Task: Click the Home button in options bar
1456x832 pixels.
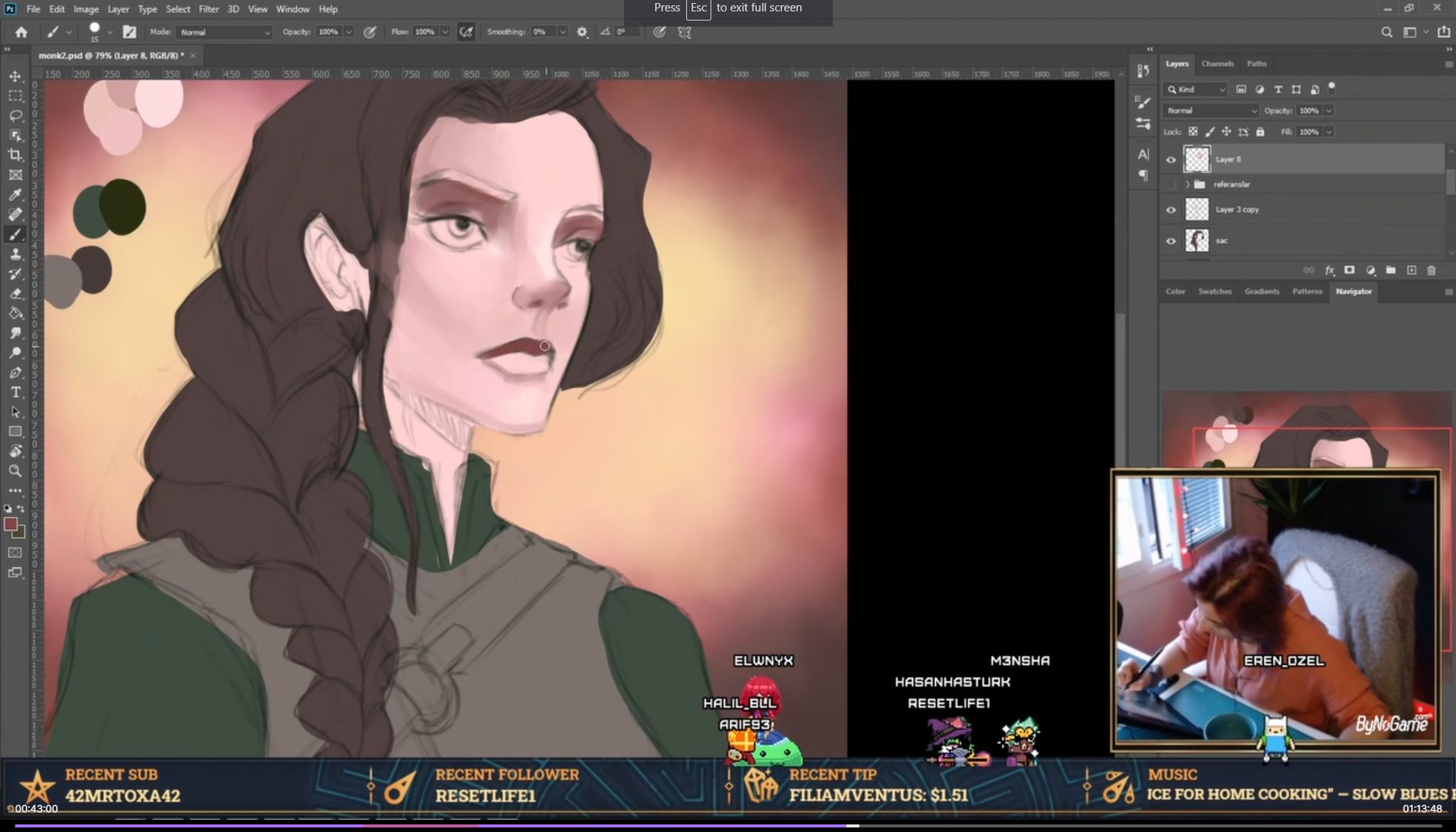Action: (21, 32)
